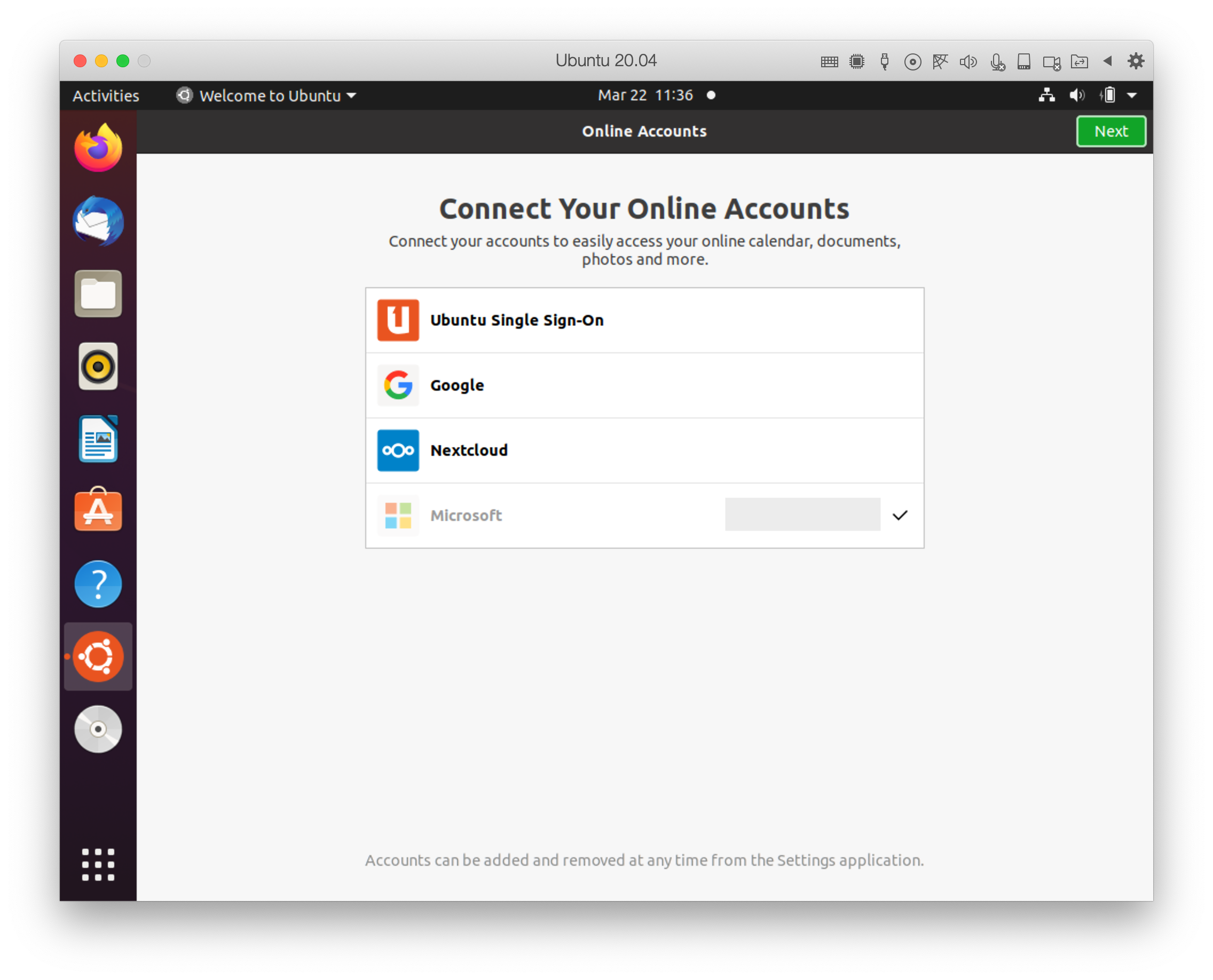Expand the VM toolbar collapse arrow

(1107, 61)
